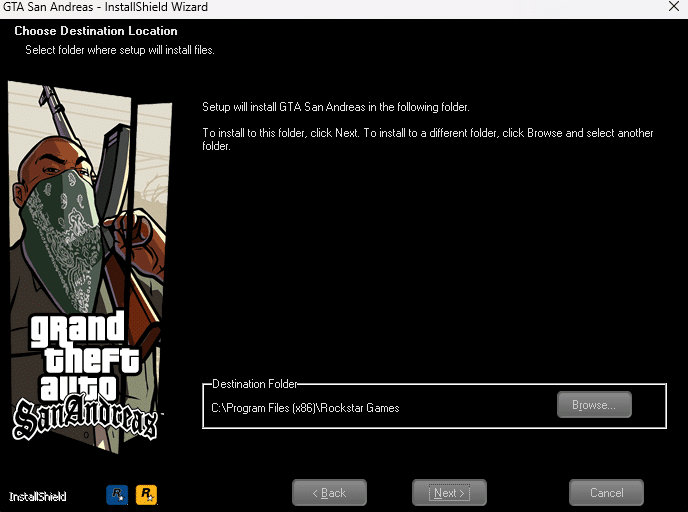Image resolution: width=688 pixels, height=512 pixels.
Task: Close the InstallShield Wizard window
Action: [673, 7]
